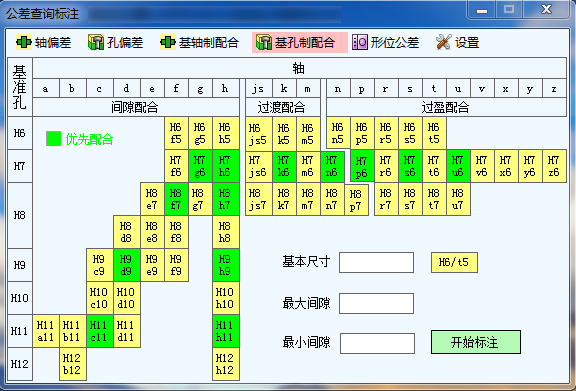Select the H6/js5 transition fit cell
This screenshot has height=391, width=576.
click(x=259, y=134)
